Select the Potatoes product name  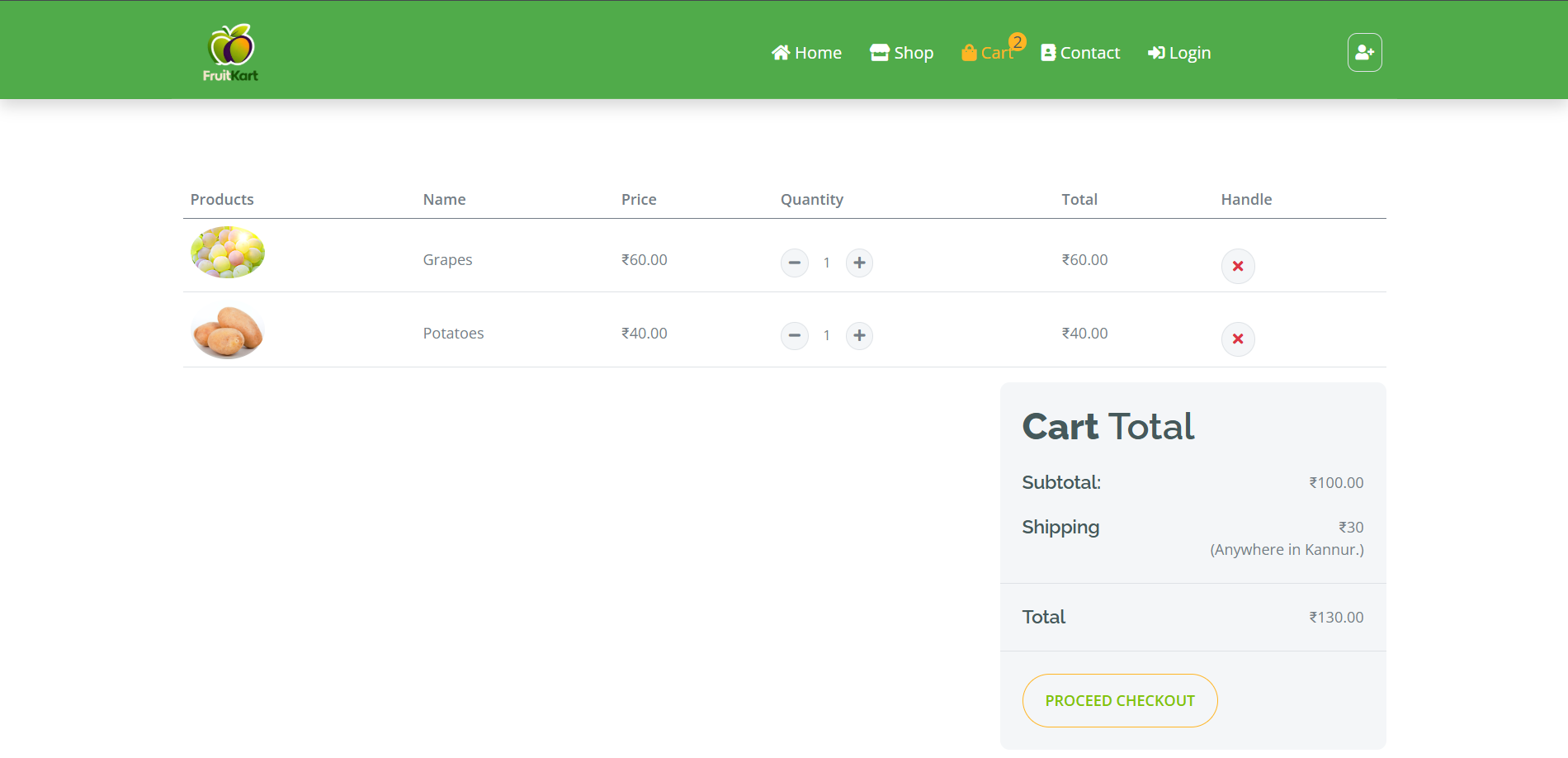(x=453, y=334)
